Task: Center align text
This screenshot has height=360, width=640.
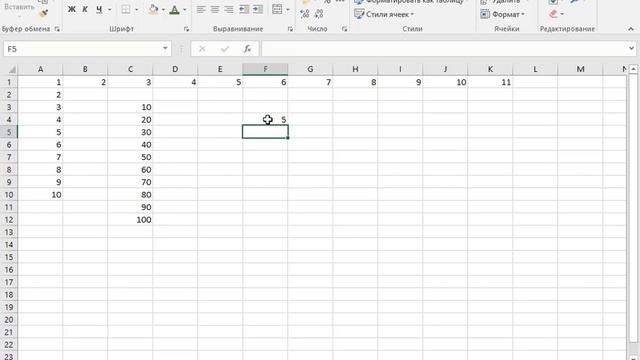Action: 215,9
